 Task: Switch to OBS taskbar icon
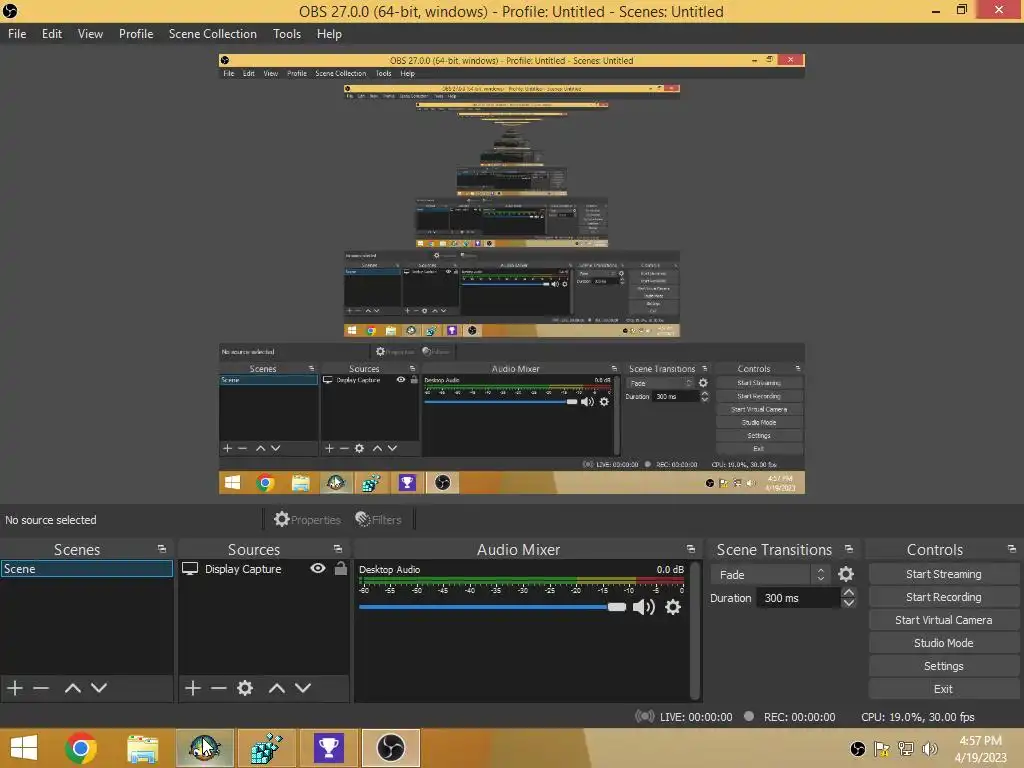click(x=391, y=748)
